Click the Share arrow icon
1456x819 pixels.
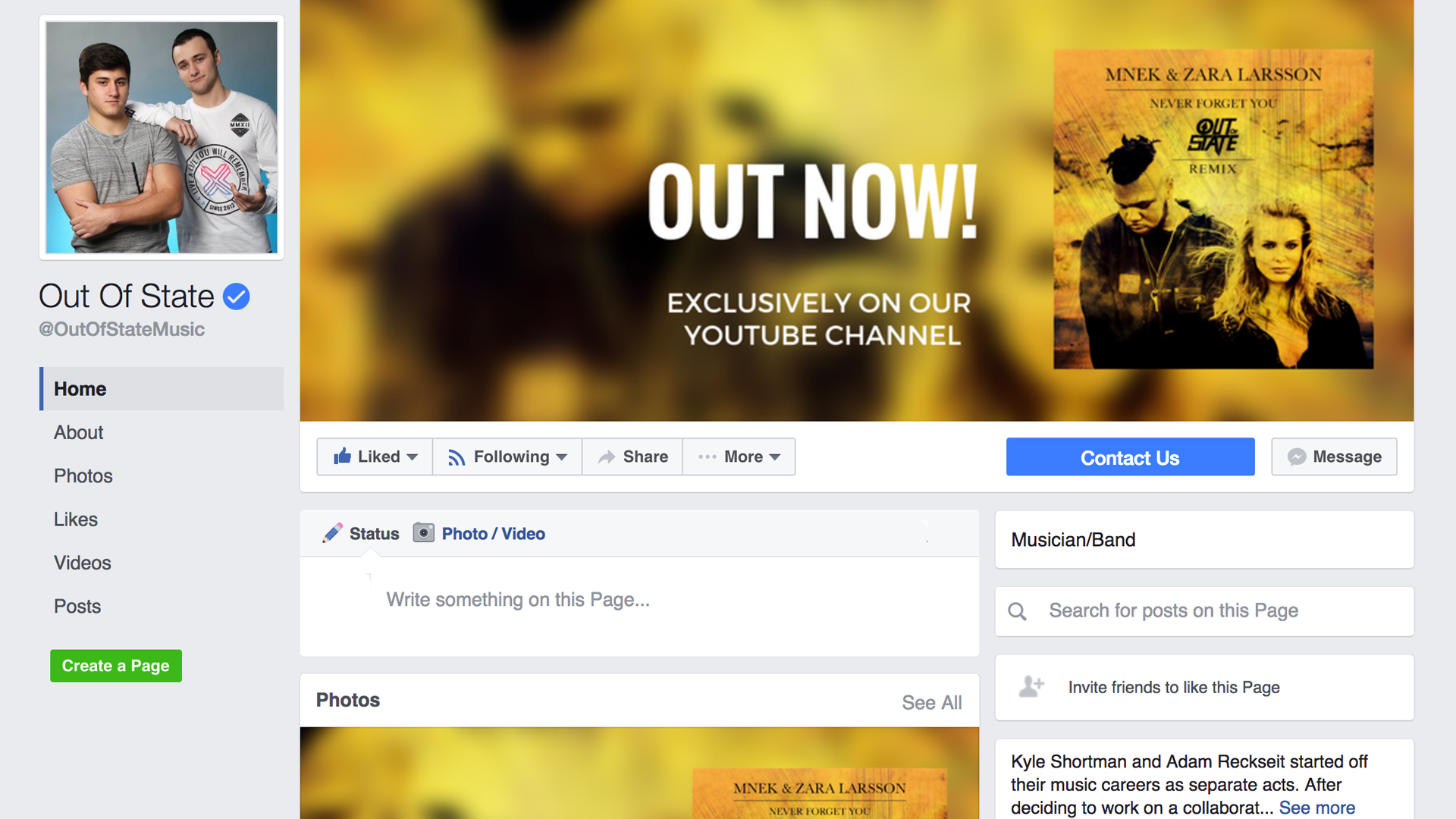tap(607, 457)
